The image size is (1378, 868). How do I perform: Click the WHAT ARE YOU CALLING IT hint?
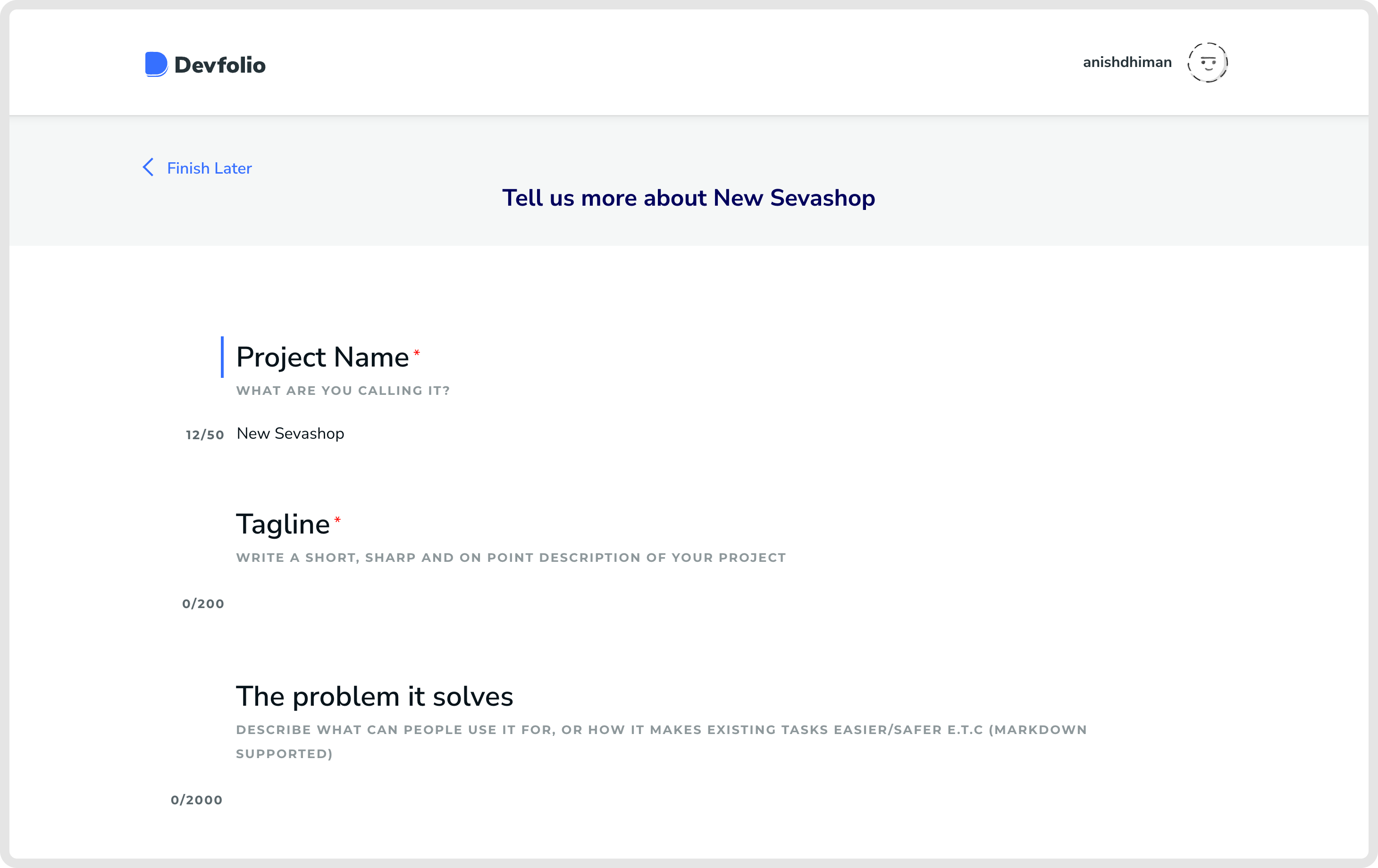pyautogui.click(x=343, y=391)
